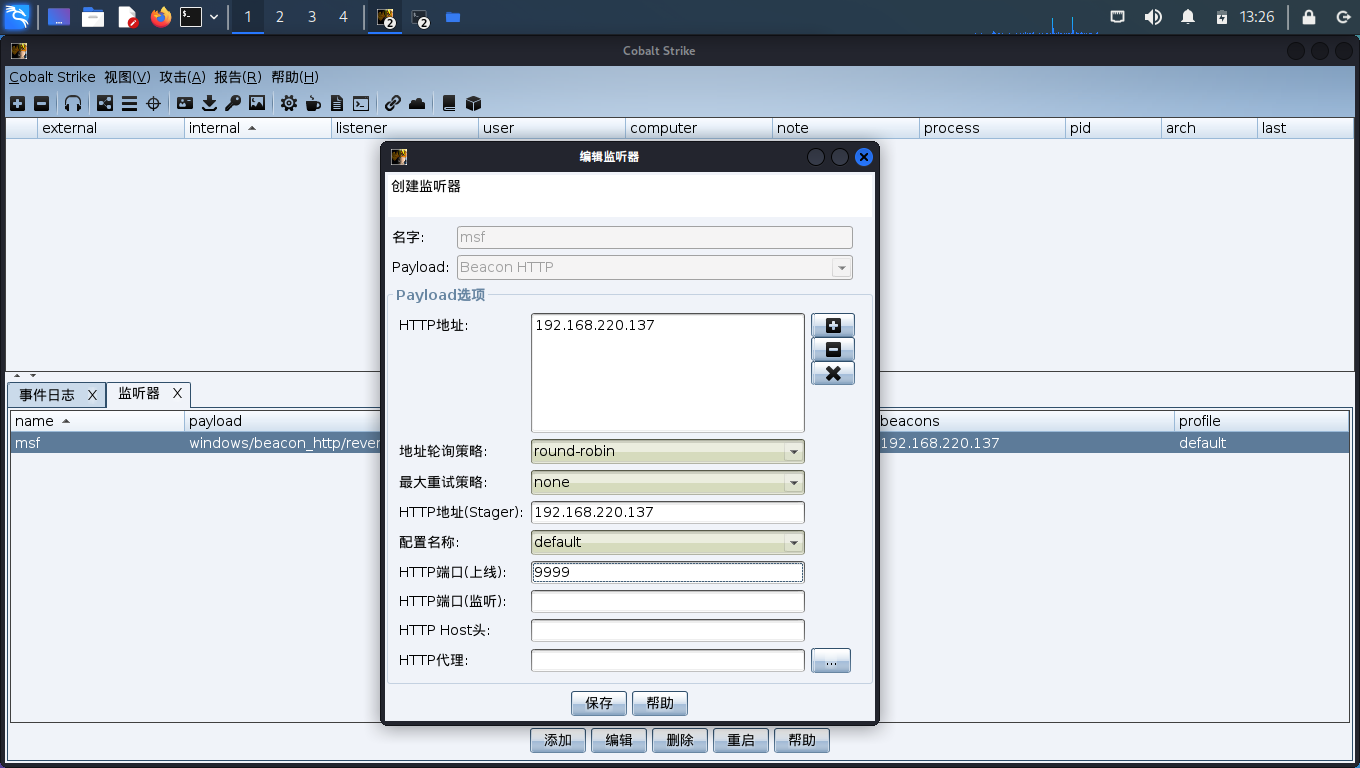Viewport: 1360px width, 768px height.
Task: Click the lock screen tray icon
Action: (x=1309, y=17)
